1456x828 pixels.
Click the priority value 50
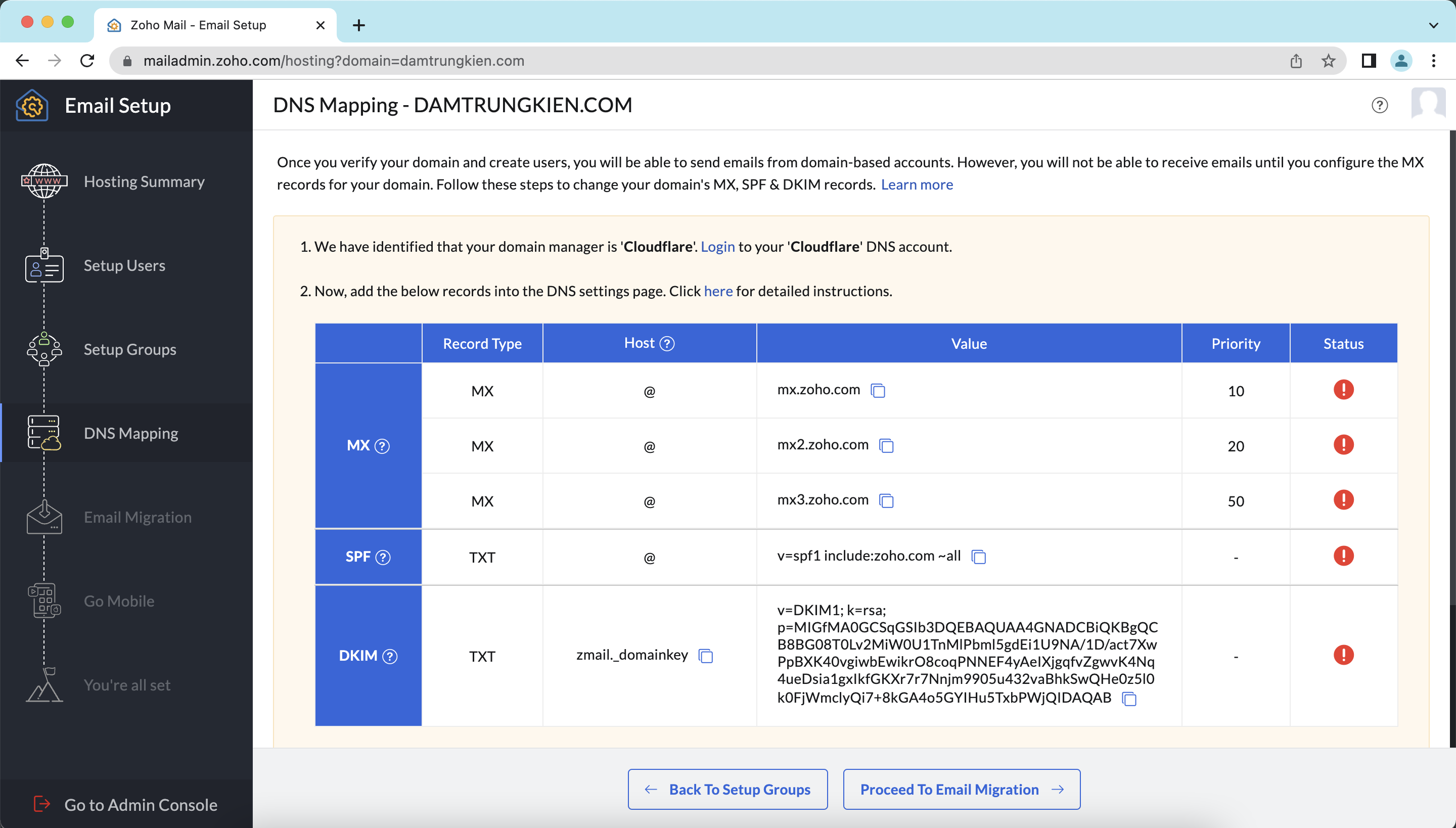pyautogui.click(x=1236, y=501)
